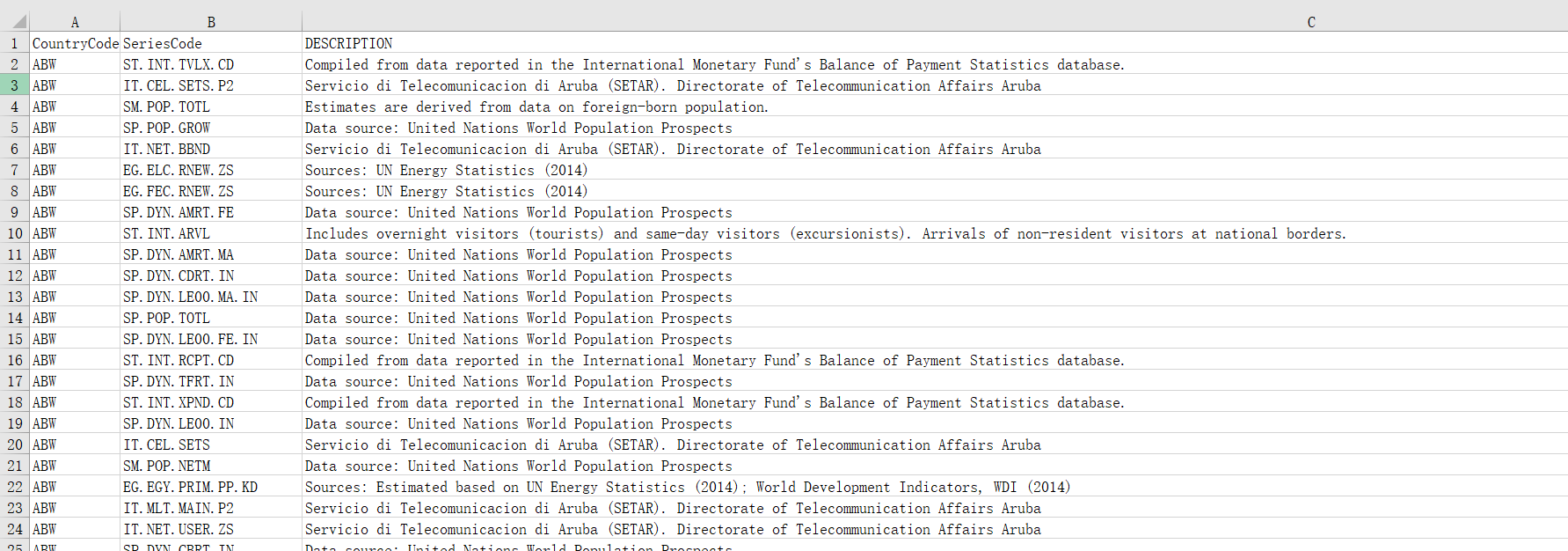Select column B header

tap(211, 22)
